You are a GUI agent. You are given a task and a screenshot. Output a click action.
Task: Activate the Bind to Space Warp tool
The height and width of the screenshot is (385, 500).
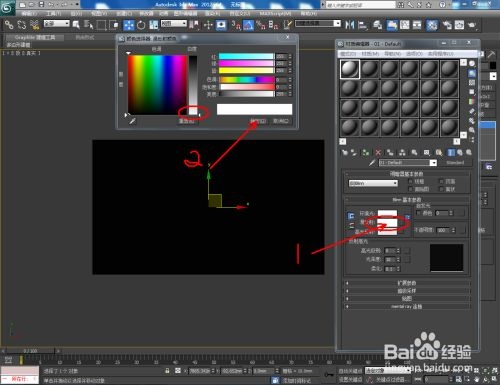point(34,25)
